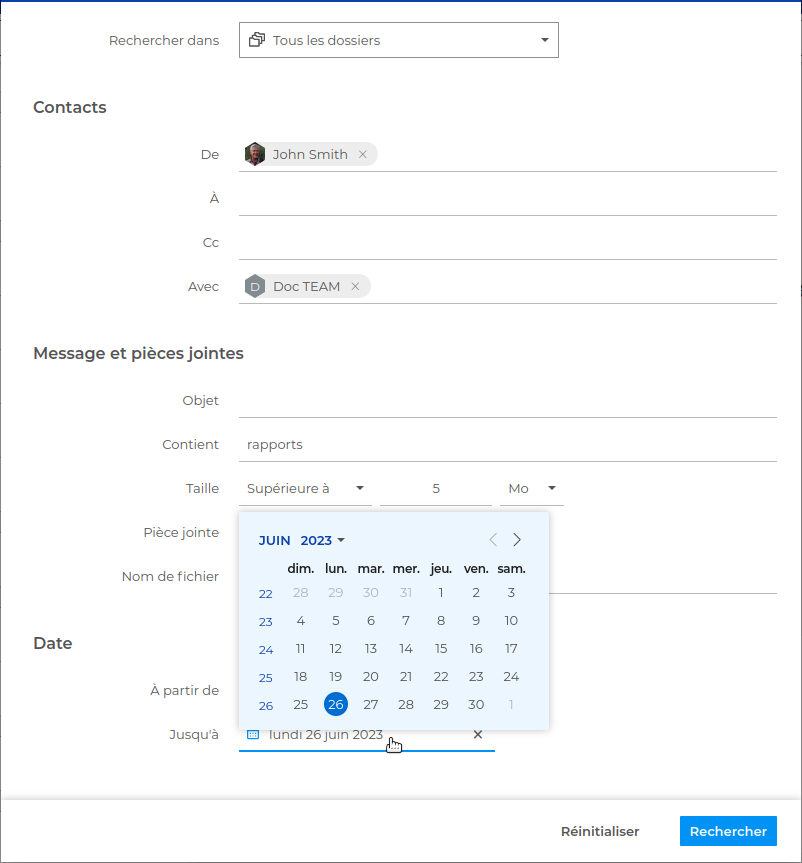Viewport: 802px width, 863px height.
Task: Remove John Smith from De field
Action: 362,155
